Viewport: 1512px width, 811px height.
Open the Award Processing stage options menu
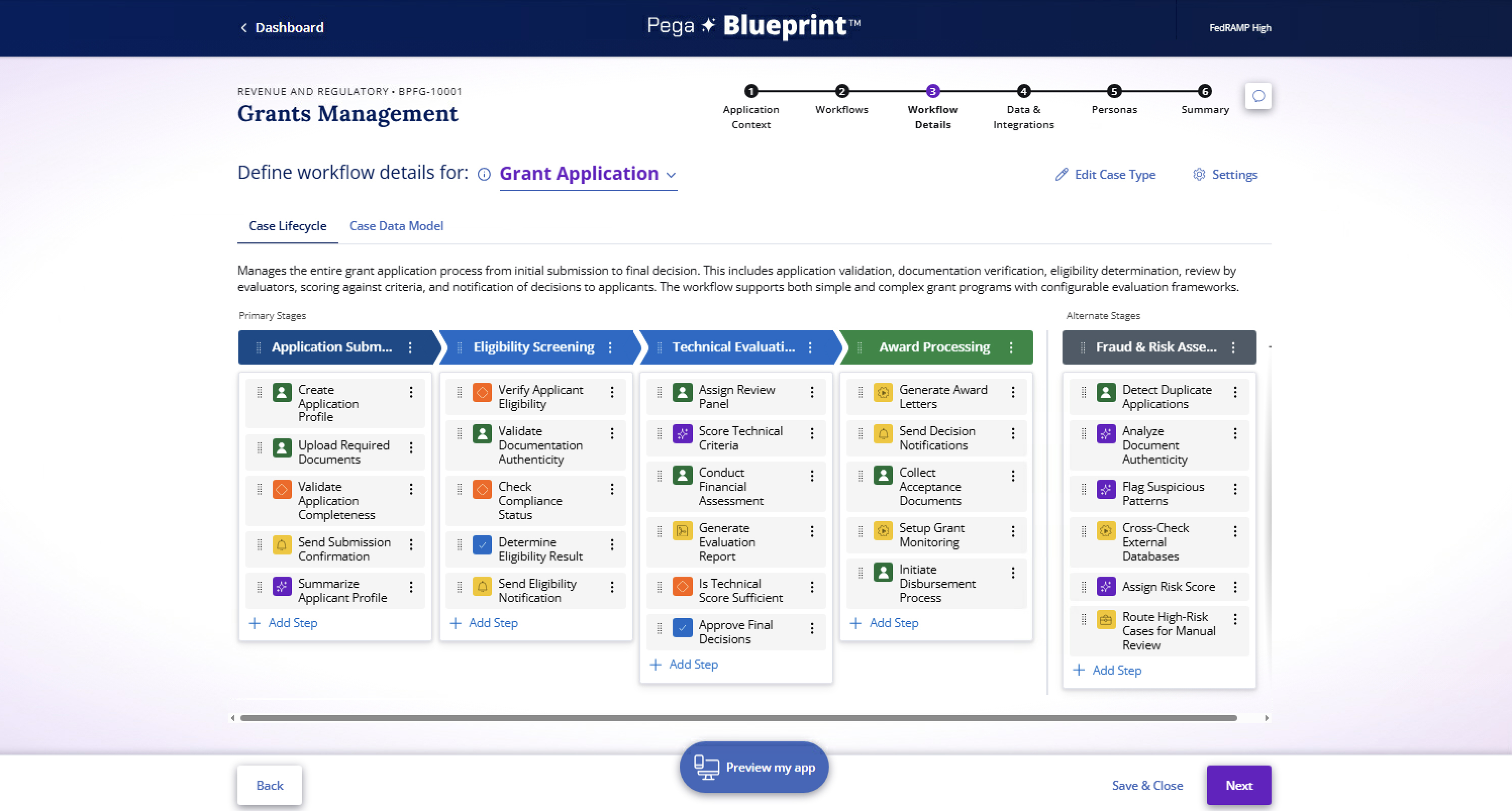[x=1011, y=347]
